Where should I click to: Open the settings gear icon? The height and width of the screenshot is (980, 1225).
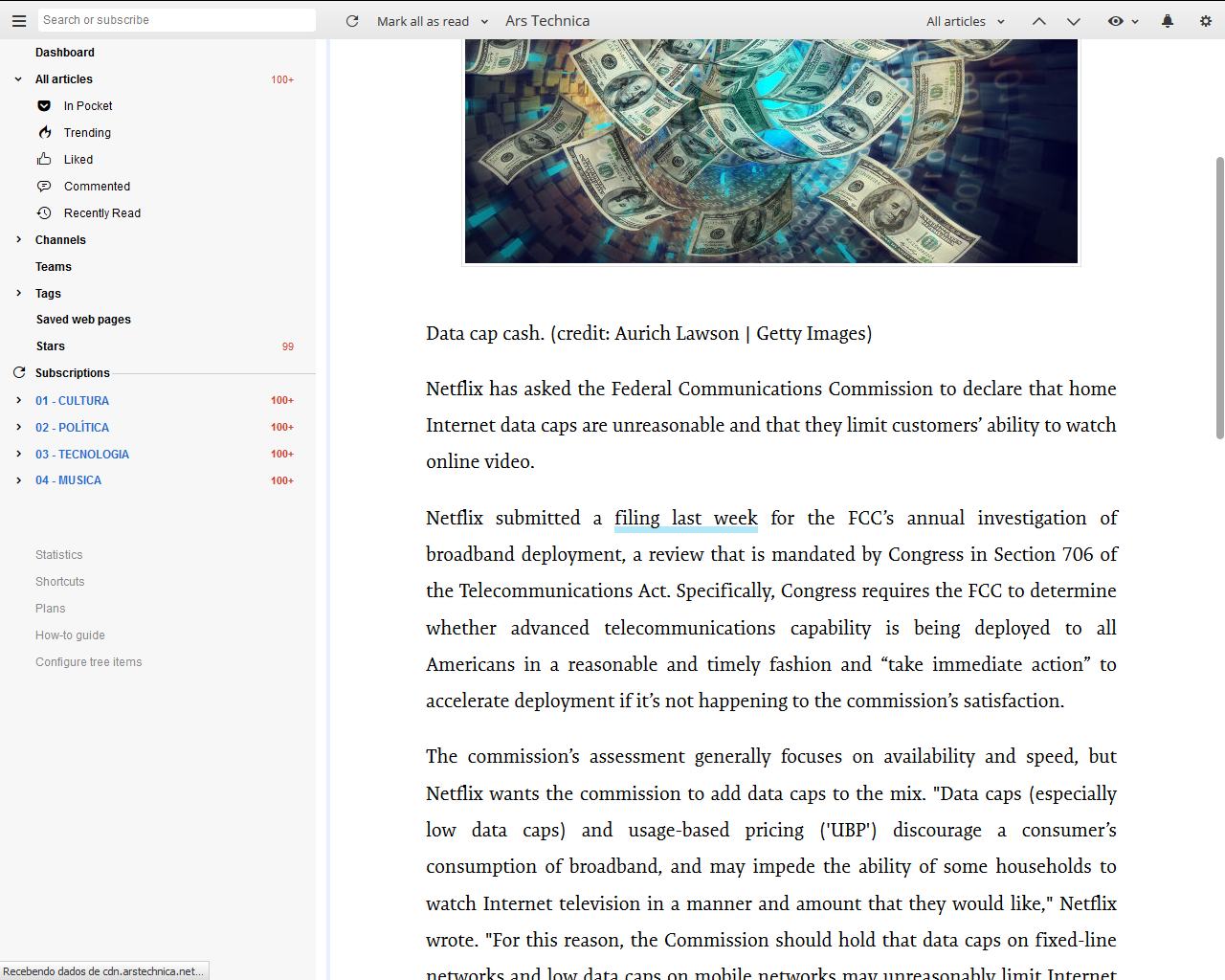point(1206,21)
